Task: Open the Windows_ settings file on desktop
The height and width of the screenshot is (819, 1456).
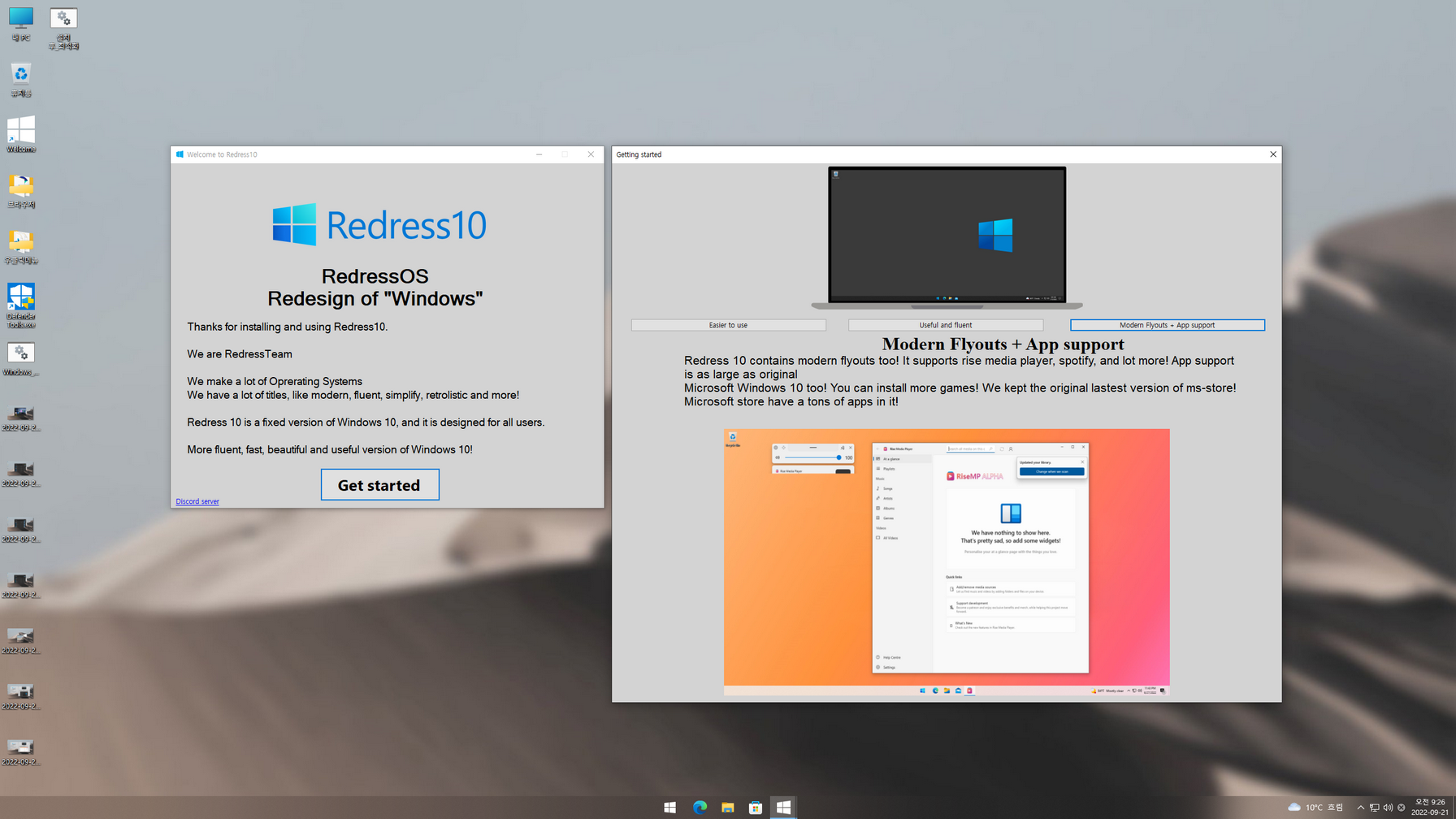Action: pos(21,359)
